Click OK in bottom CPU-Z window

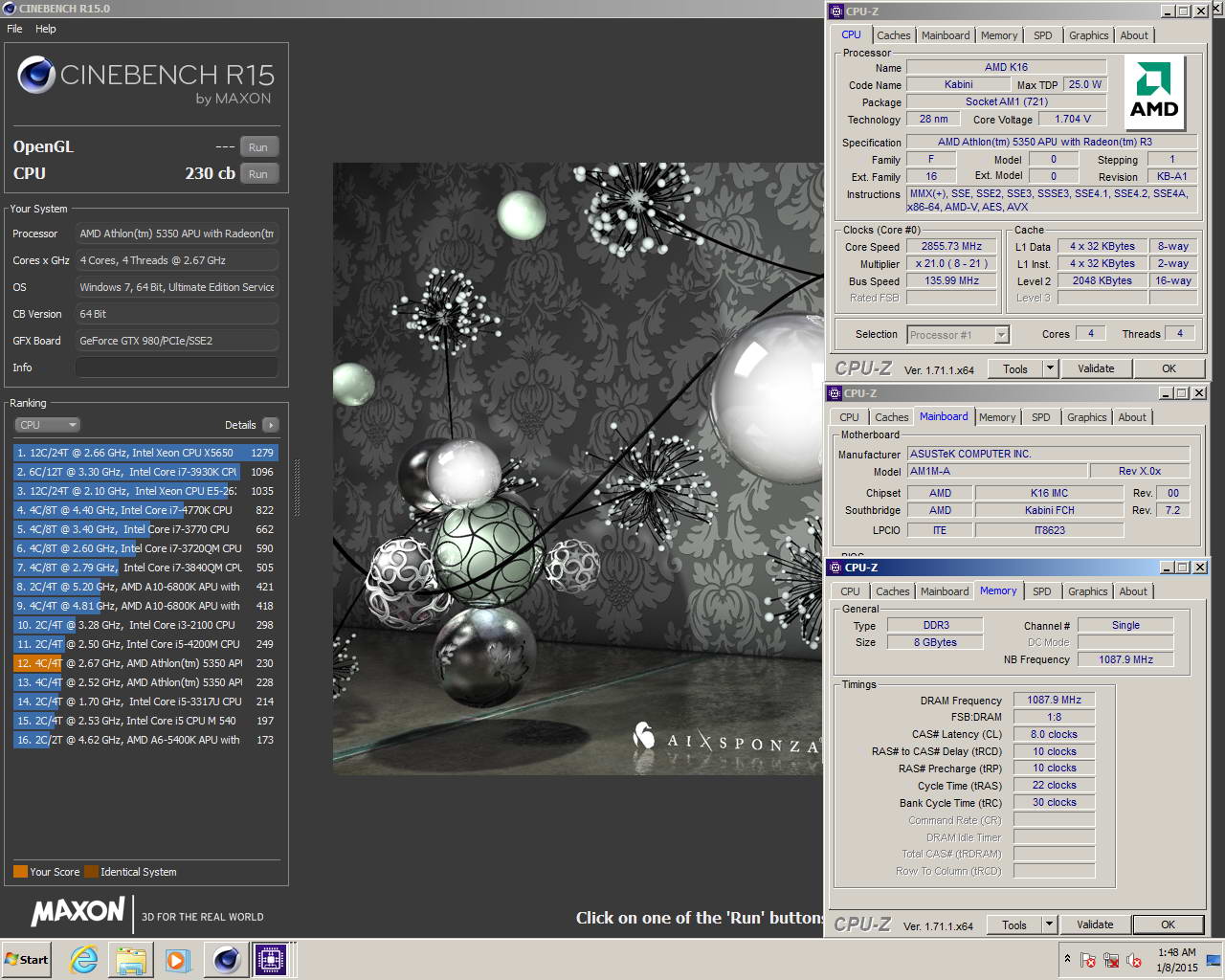click(x=1168, y=924)
